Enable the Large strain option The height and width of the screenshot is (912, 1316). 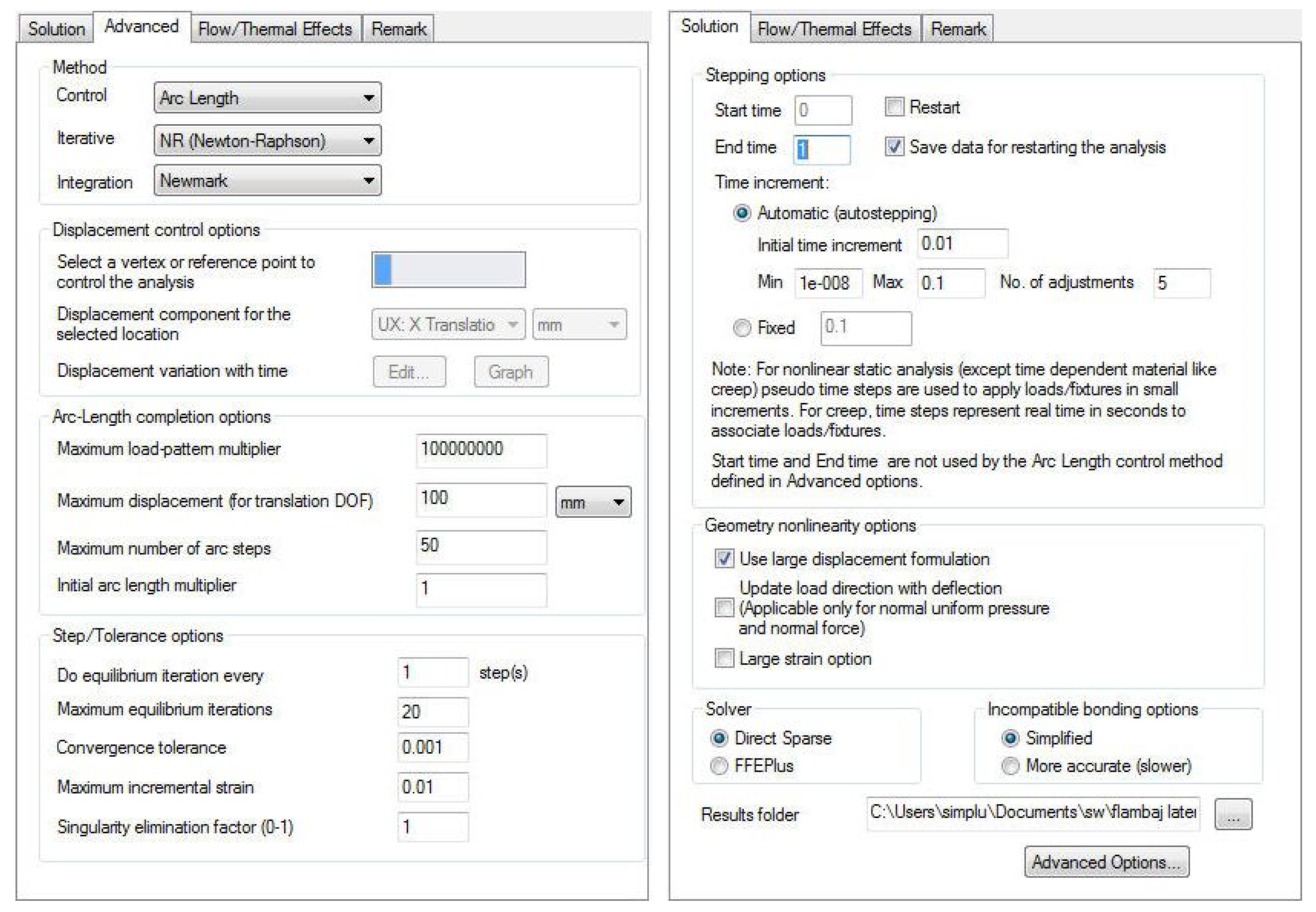[724, 658]
